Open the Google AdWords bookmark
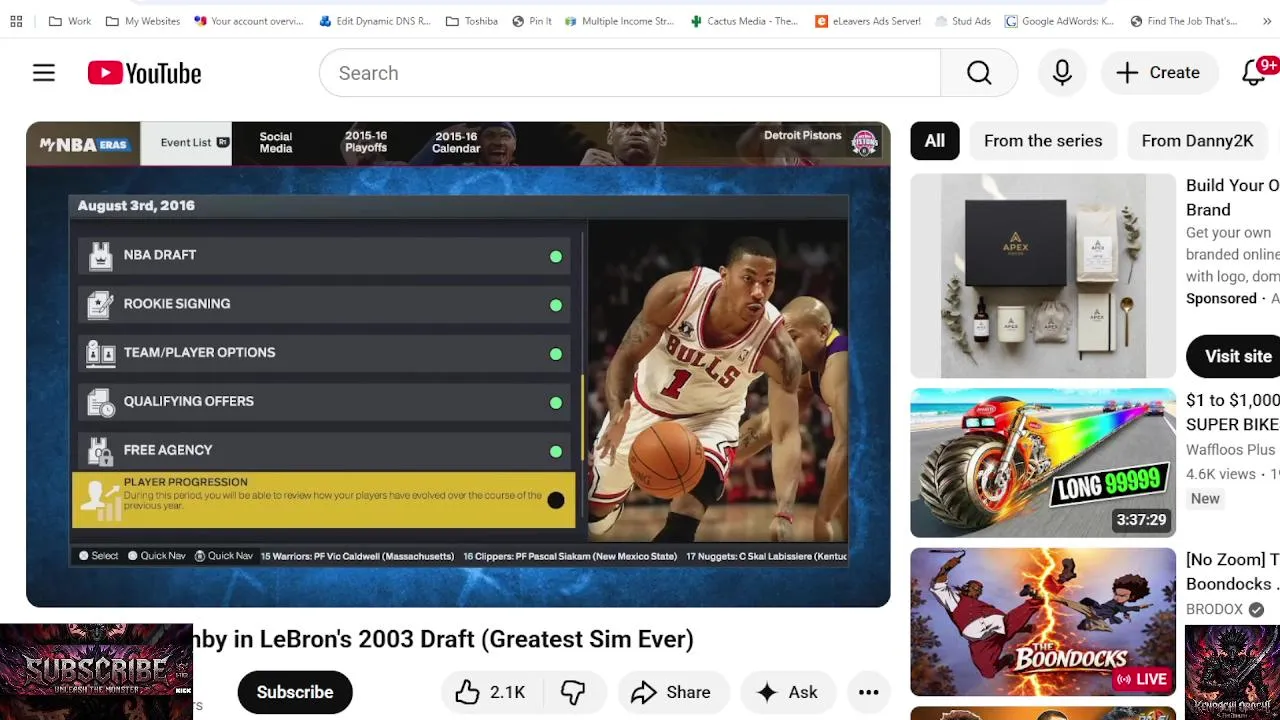 (x=1060, y=21)
